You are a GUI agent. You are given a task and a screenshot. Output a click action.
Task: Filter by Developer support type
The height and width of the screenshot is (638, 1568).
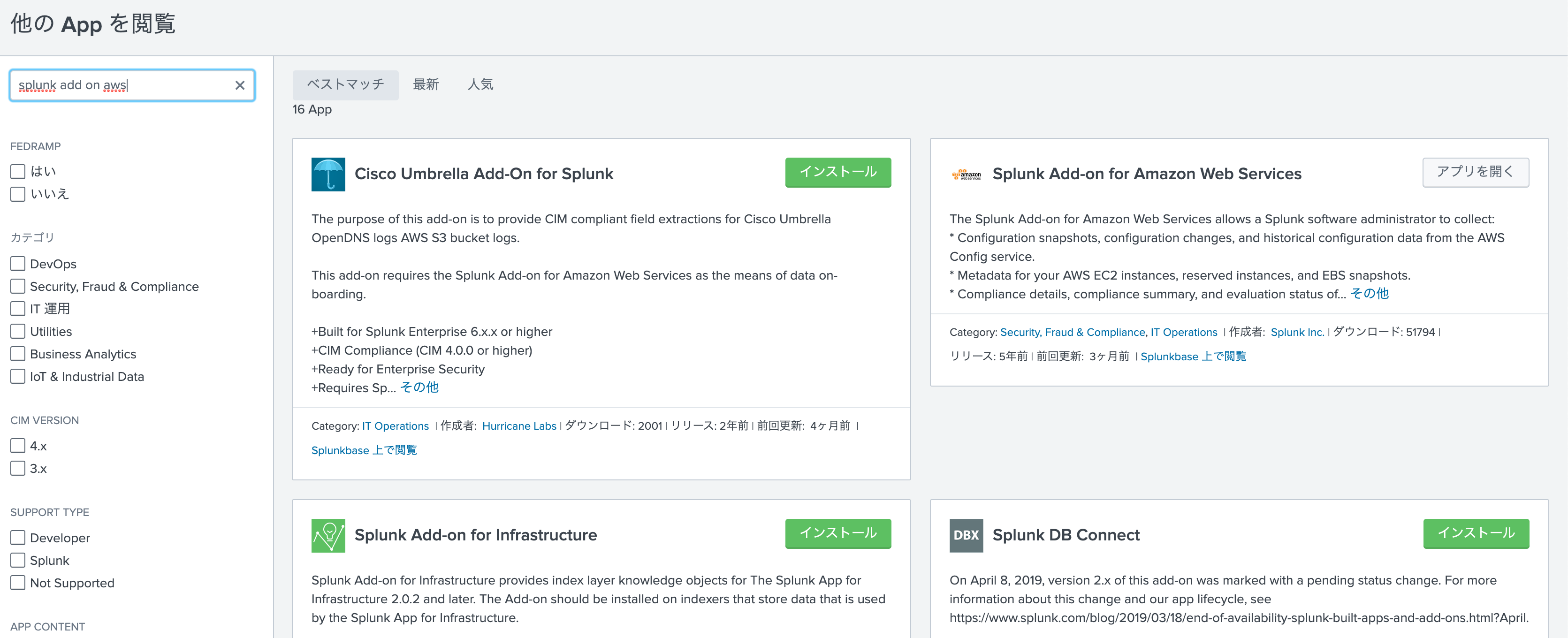(18, 538)
